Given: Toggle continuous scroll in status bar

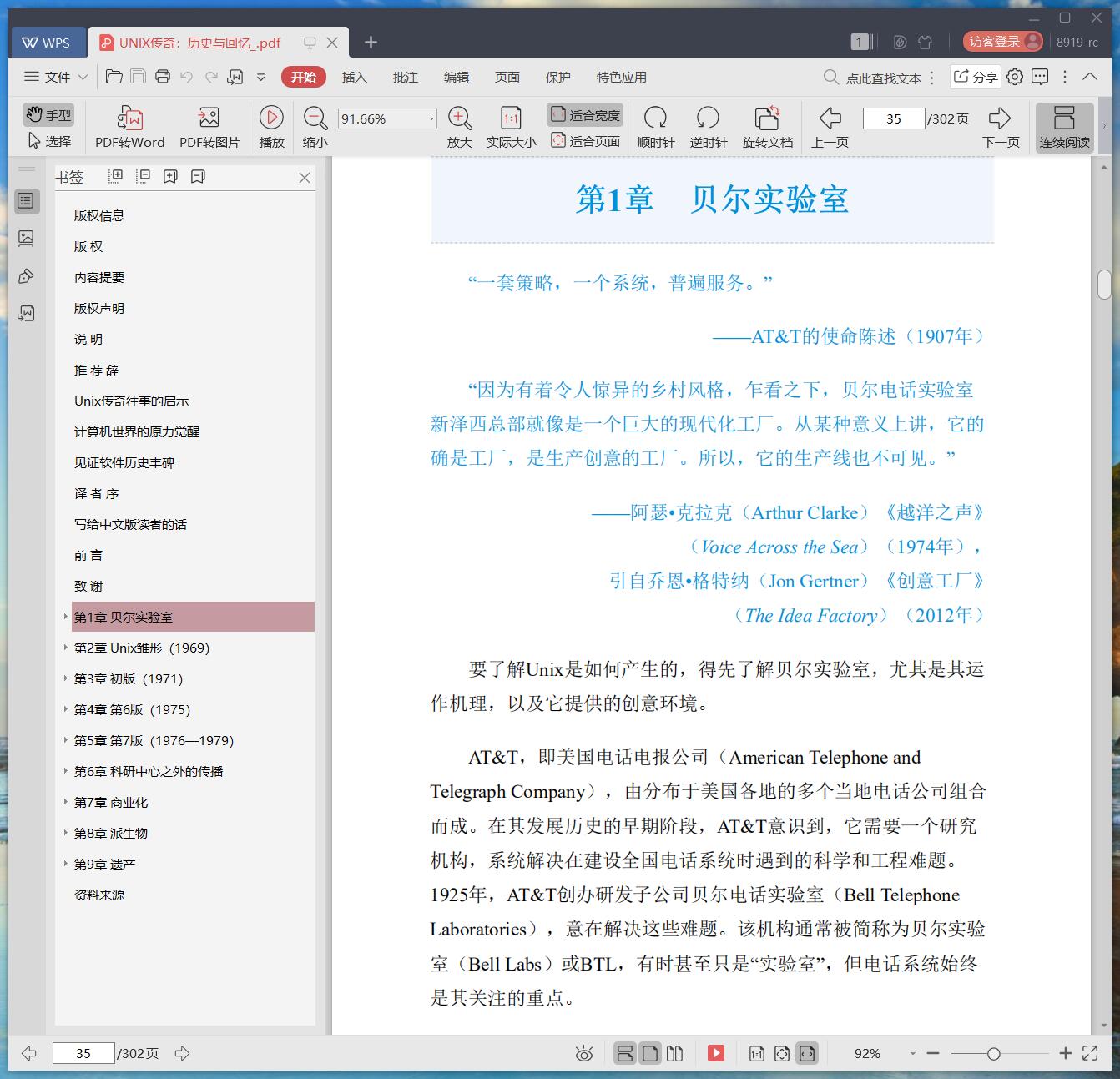Looking at the screenshot, I should click(624, 1053).
